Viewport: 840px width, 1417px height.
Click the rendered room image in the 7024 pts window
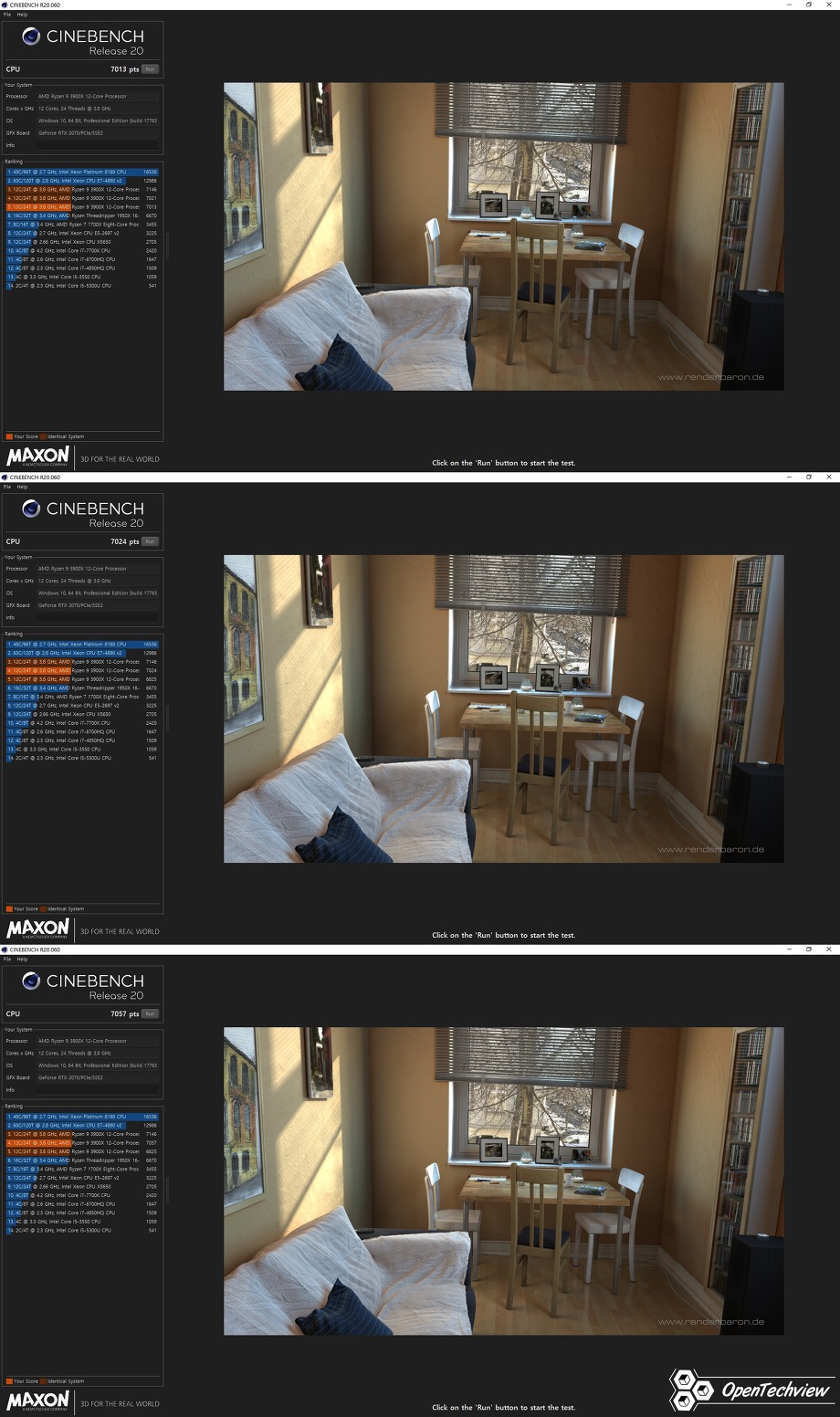[503, 708]
